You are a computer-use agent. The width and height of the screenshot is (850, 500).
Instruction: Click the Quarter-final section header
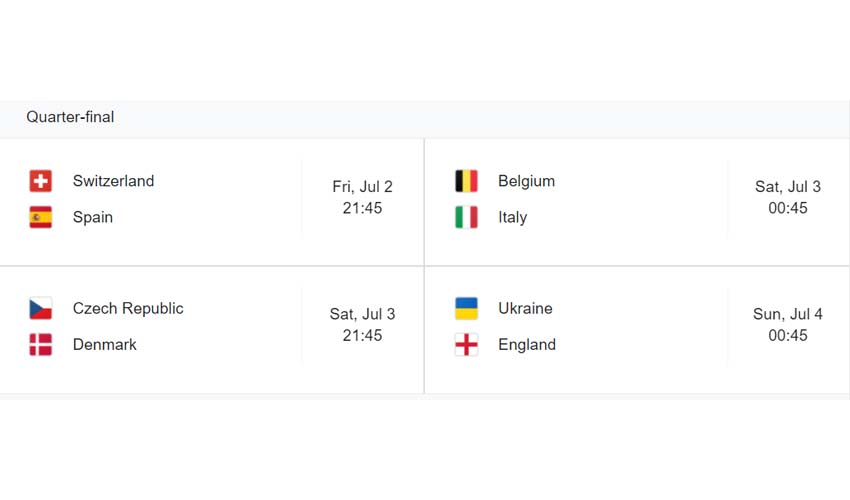click(70, 117)
